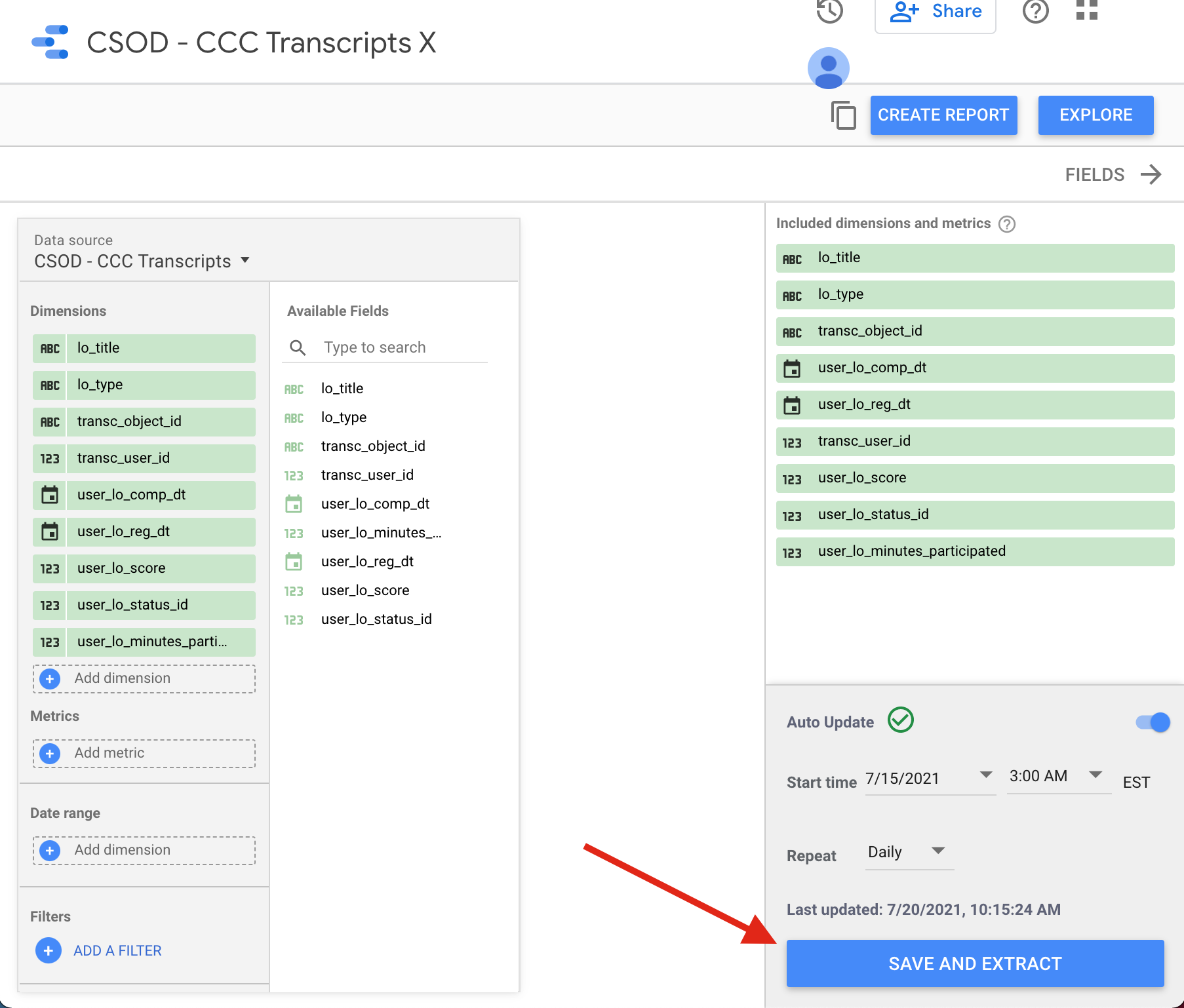
Task: Click Add a Filter link
Action: click(x=117, y=950)
